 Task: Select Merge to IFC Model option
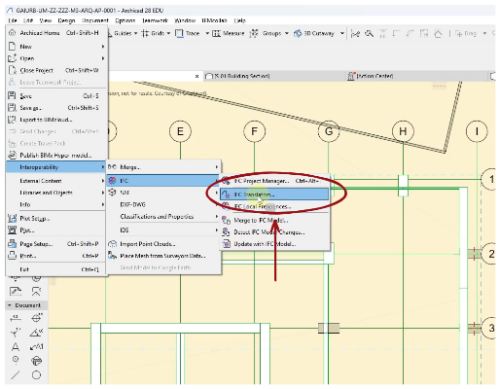click(274, 220)
